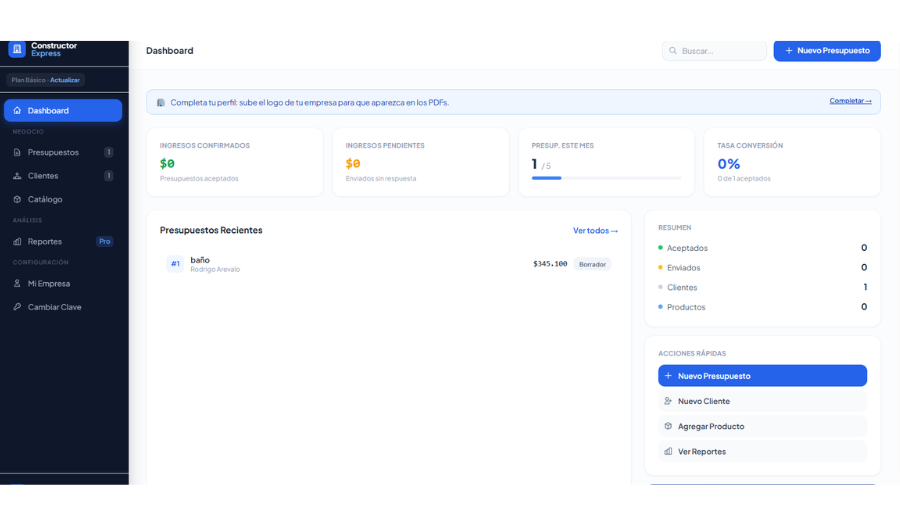The image size is (900, 525).
Task: Click the Catálogo box icon
Action: pyautogui.click(x=17, y=200)
